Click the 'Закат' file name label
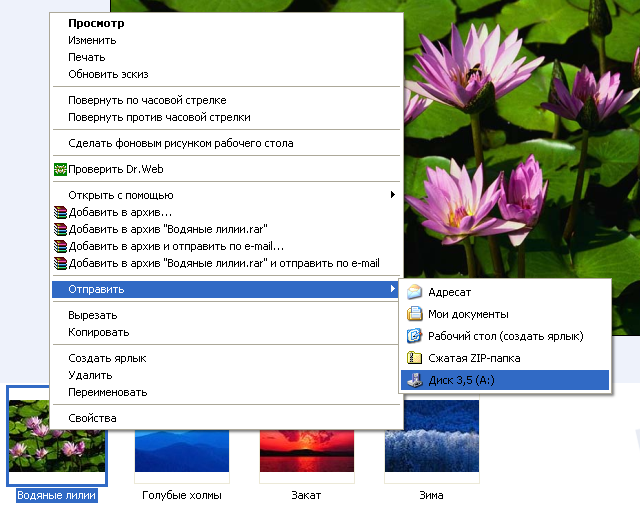The height and width of the screenshot is (506, 640). 306,495
